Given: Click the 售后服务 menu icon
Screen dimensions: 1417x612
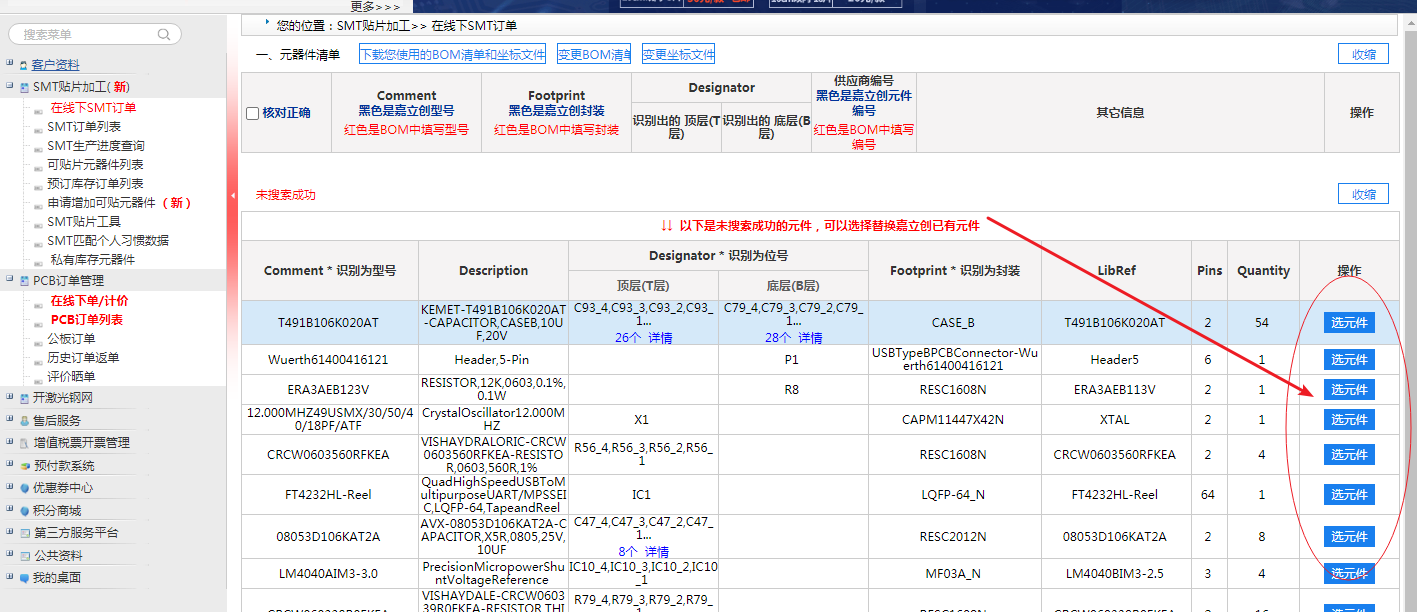Looking at the screenshot, I should [24, 421].
